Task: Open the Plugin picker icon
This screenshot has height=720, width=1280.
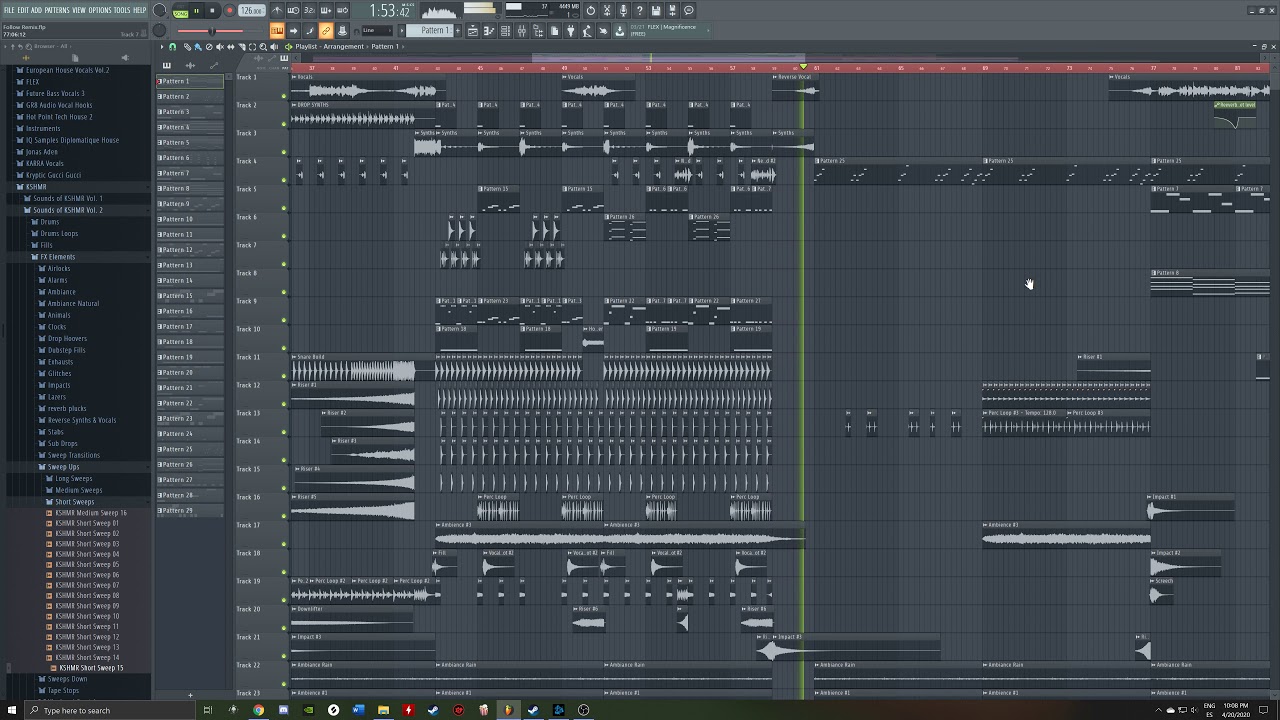Action: 570,31
